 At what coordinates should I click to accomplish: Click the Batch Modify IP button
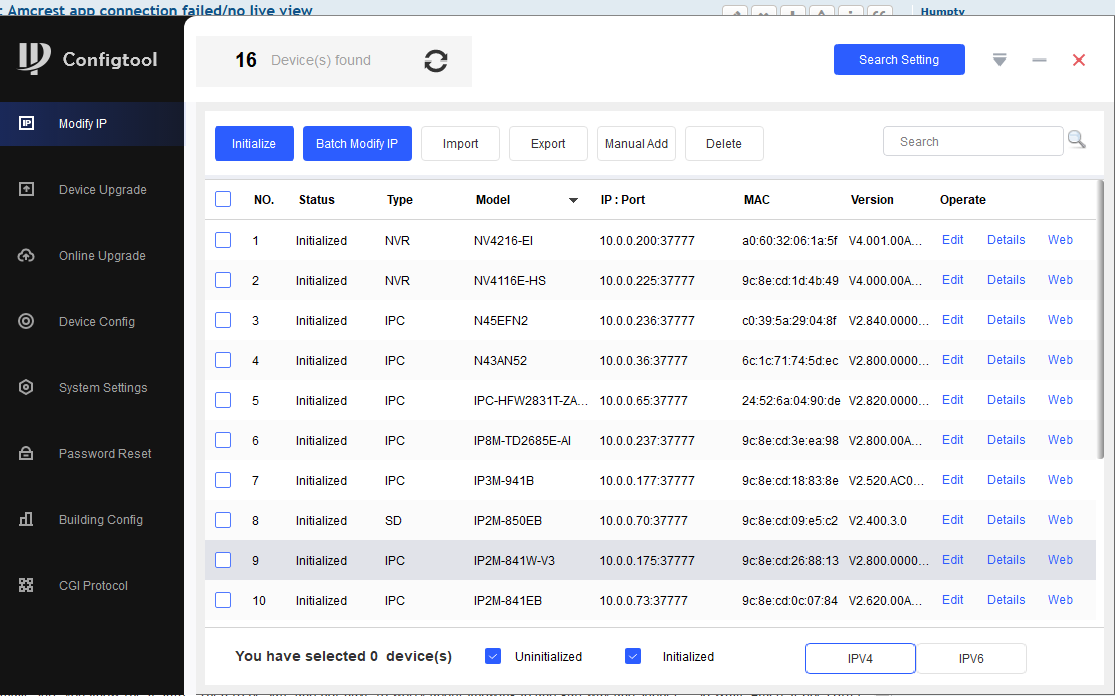357,144
